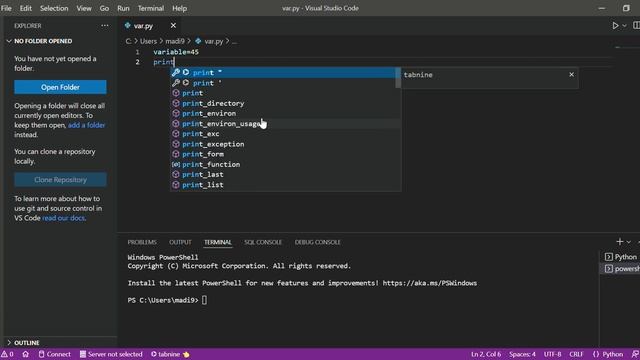Open the Edit menu

click(x=25, y=8)
